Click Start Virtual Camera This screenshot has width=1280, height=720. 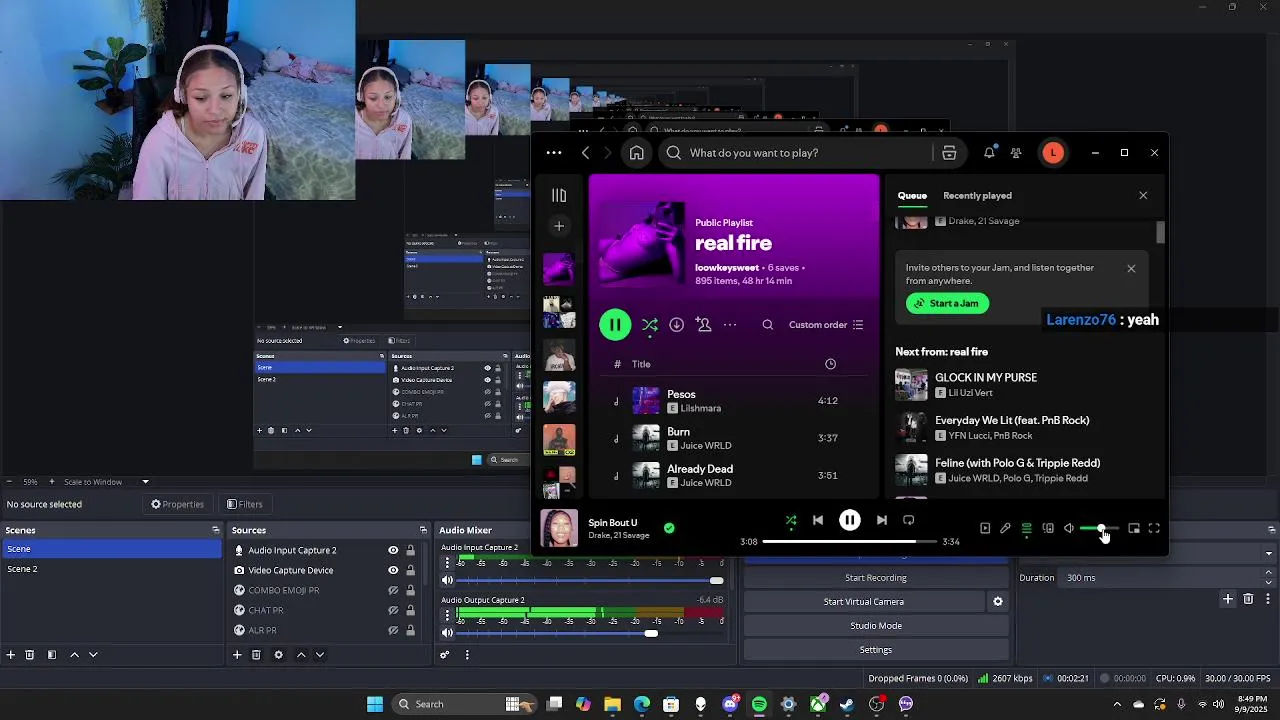coord(864,602)
